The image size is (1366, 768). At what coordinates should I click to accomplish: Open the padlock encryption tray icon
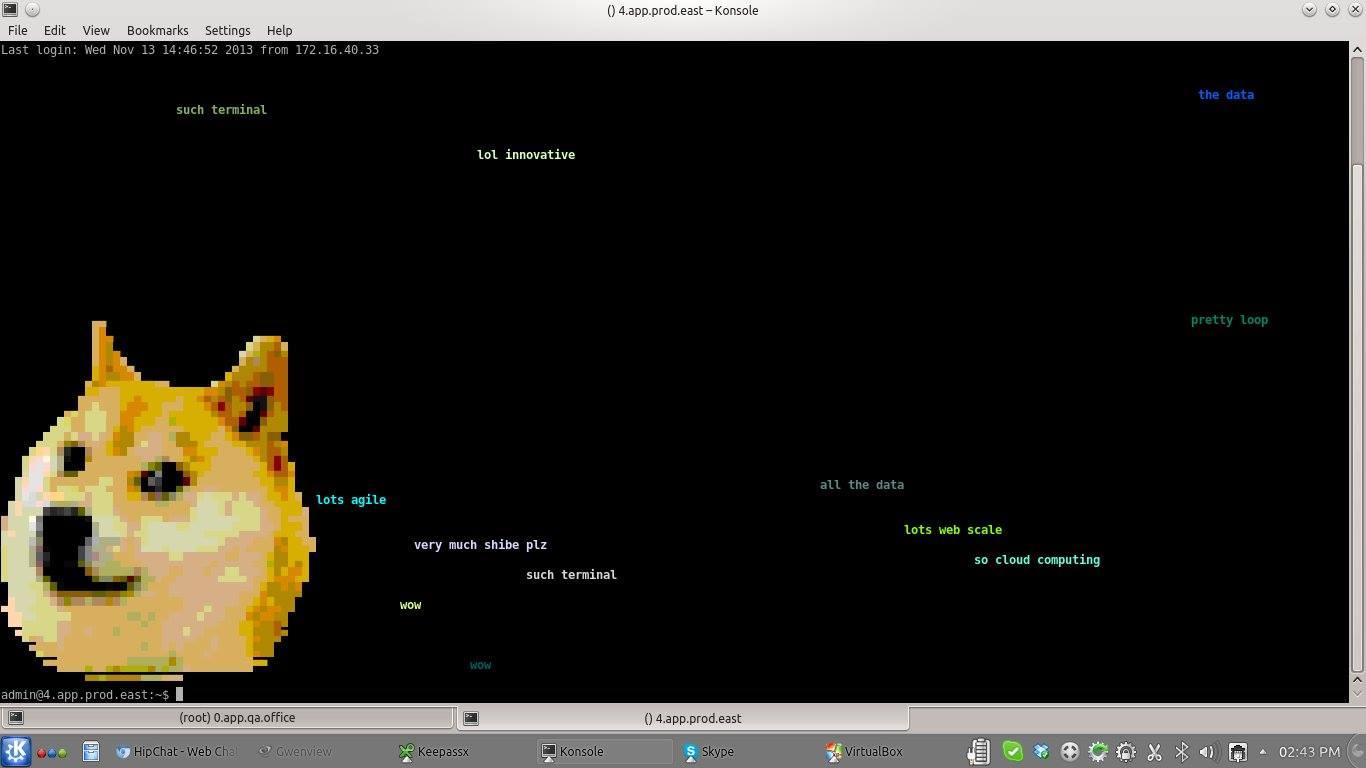tap(1125, 751)
